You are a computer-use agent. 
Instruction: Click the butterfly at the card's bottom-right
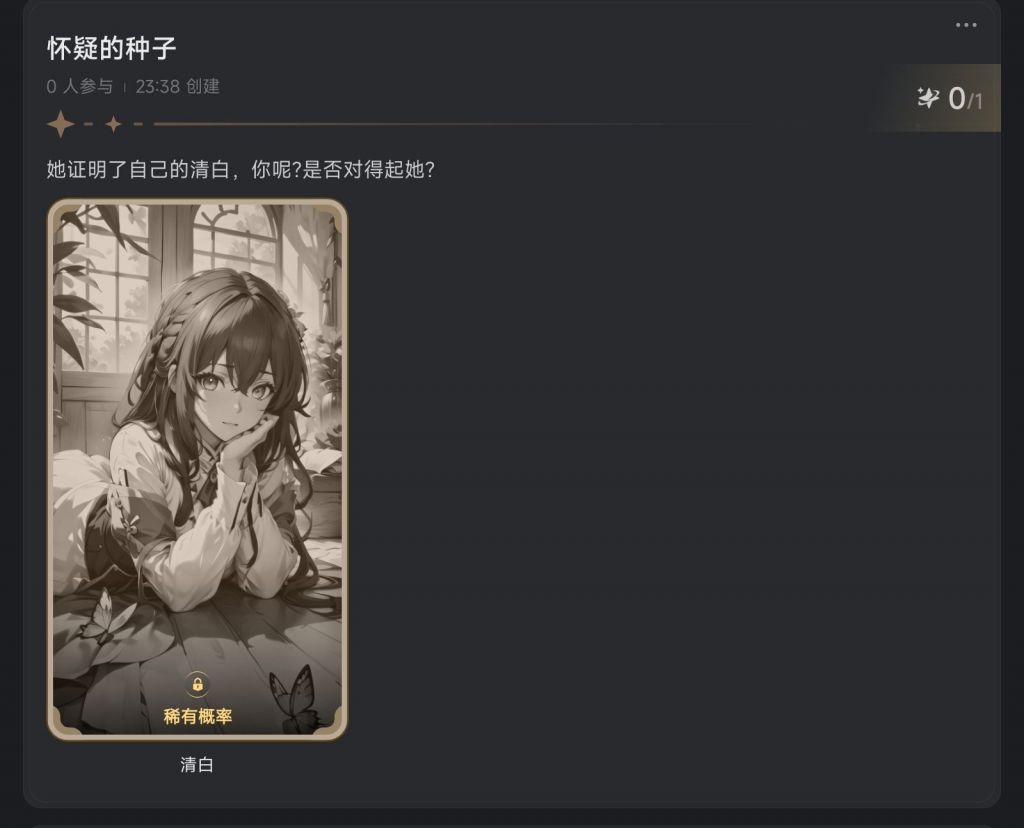point(296,697)
